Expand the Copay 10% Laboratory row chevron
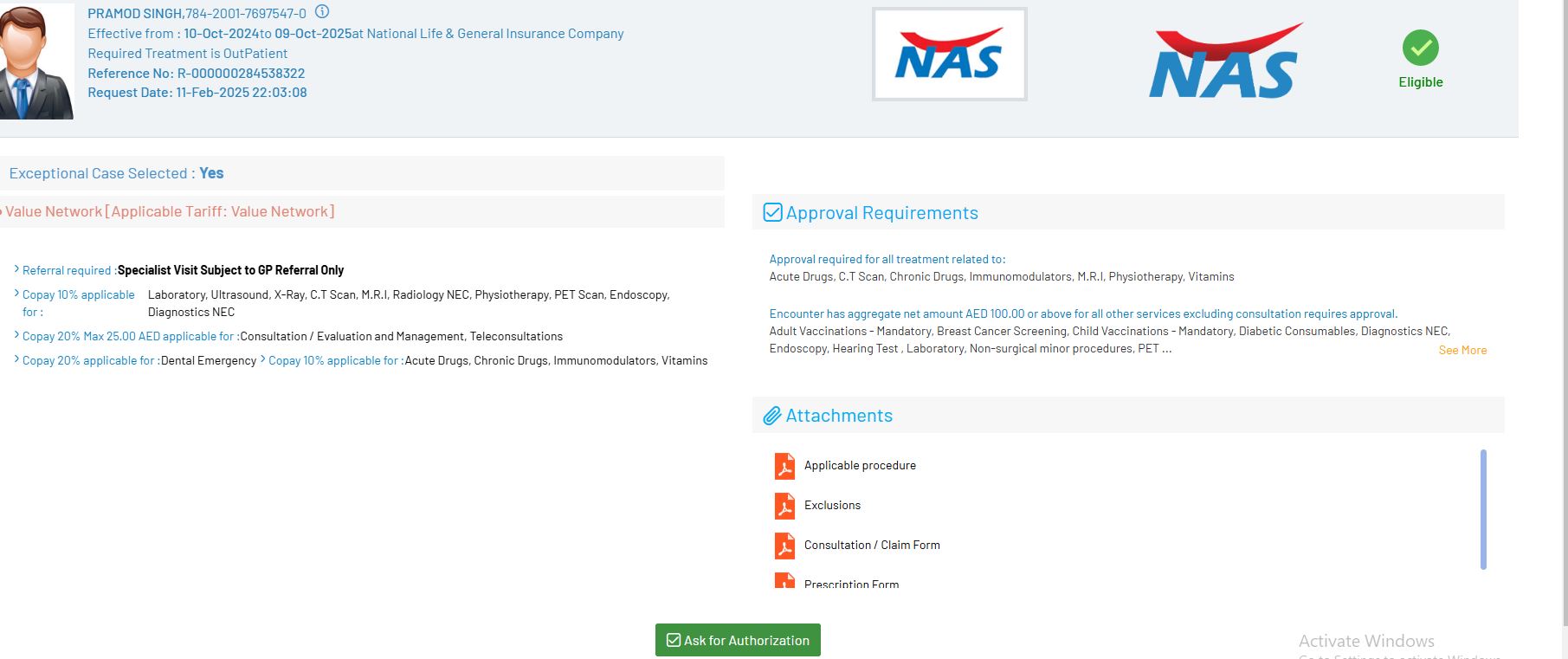 pyautogui.click(x=16, y=294)
